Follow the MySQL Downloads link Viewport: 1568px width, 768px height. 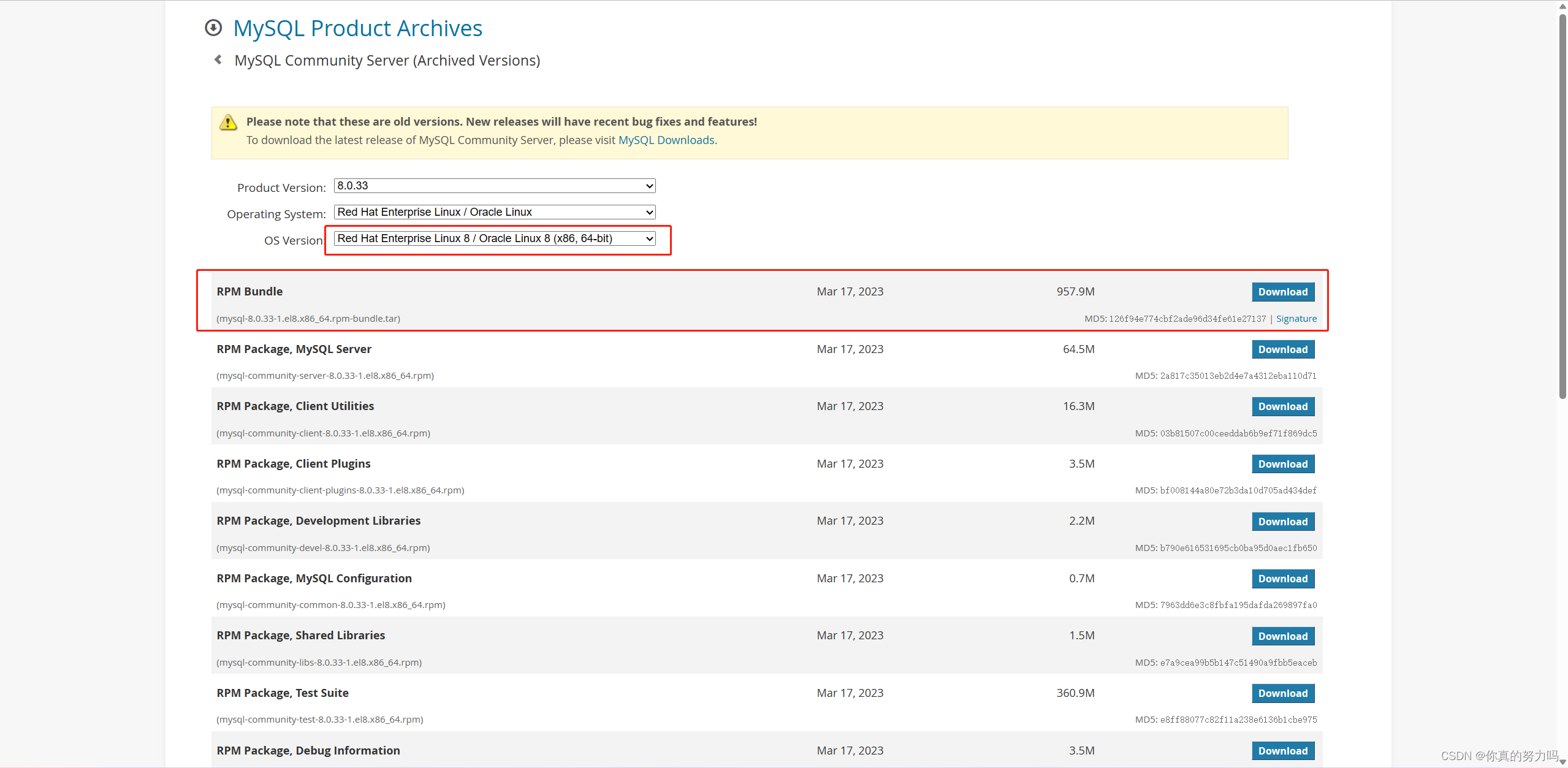point(666,140)
